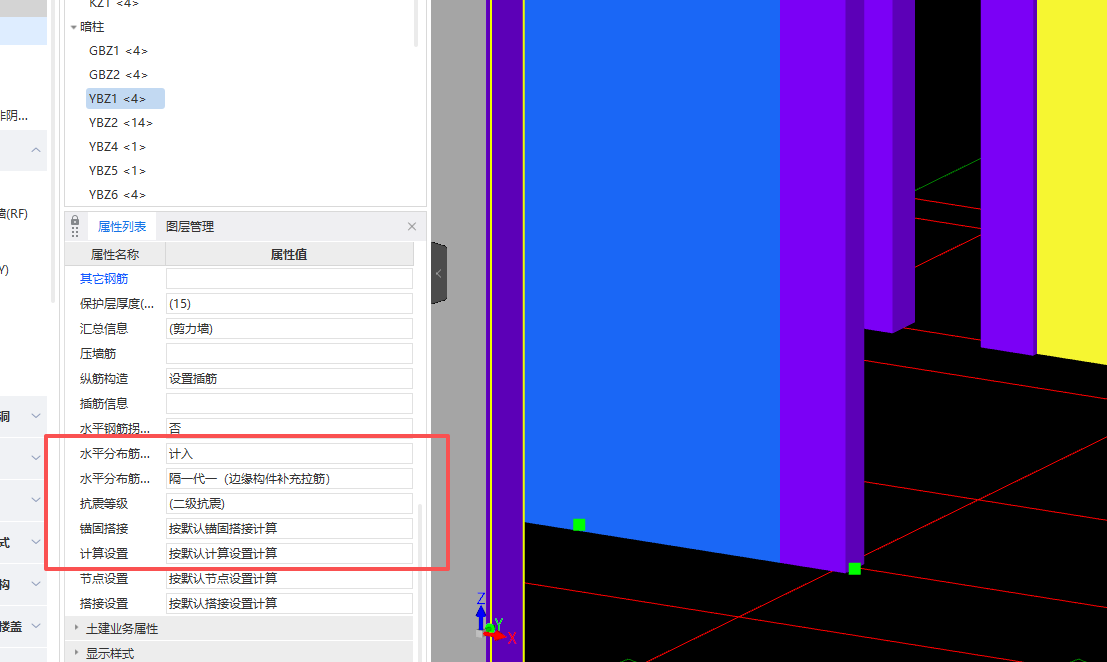Viewport: 1107px width, 662px height.
Task: Click the green point on the blue wall bottom
Action: coord(579,524)
